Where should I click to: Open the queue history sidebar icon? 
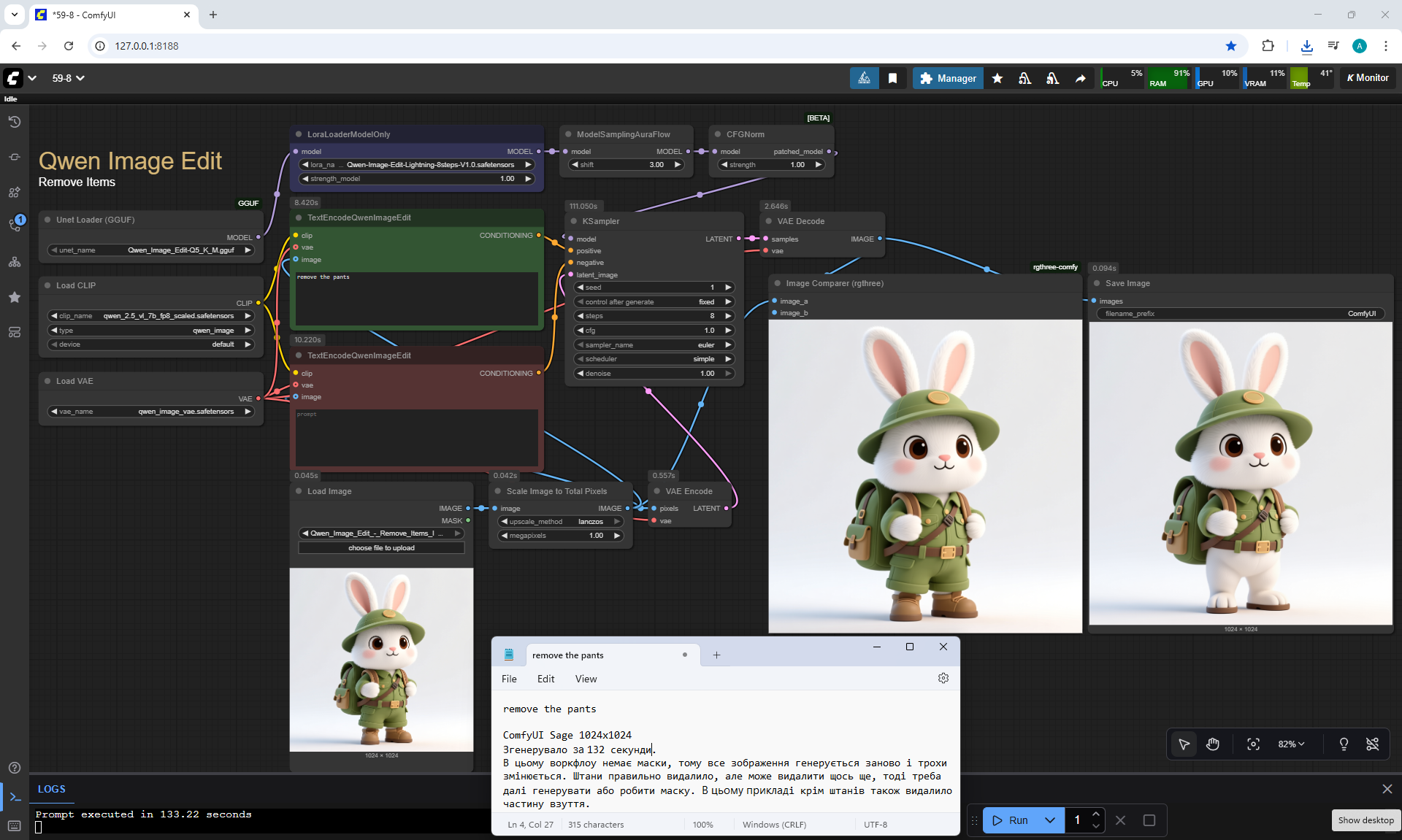tap(15, 122)
